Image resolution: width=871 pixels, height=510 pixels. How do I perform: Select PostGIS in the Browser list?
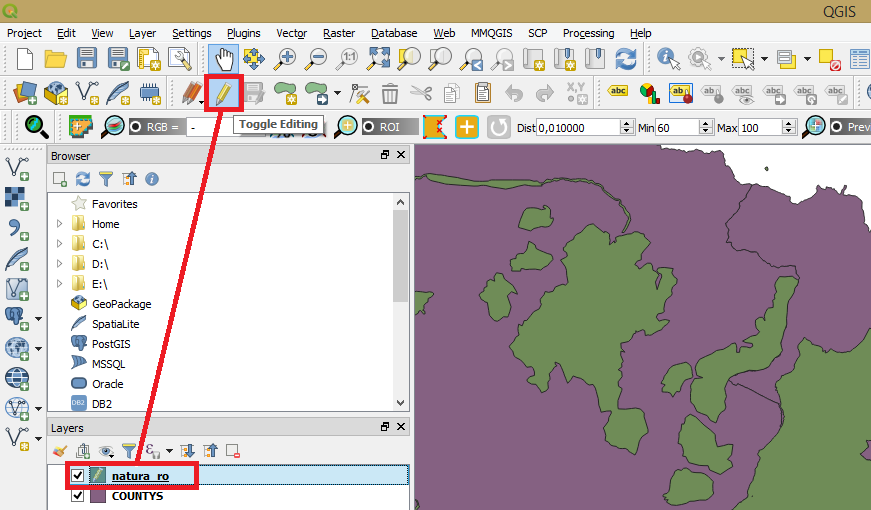110,344
